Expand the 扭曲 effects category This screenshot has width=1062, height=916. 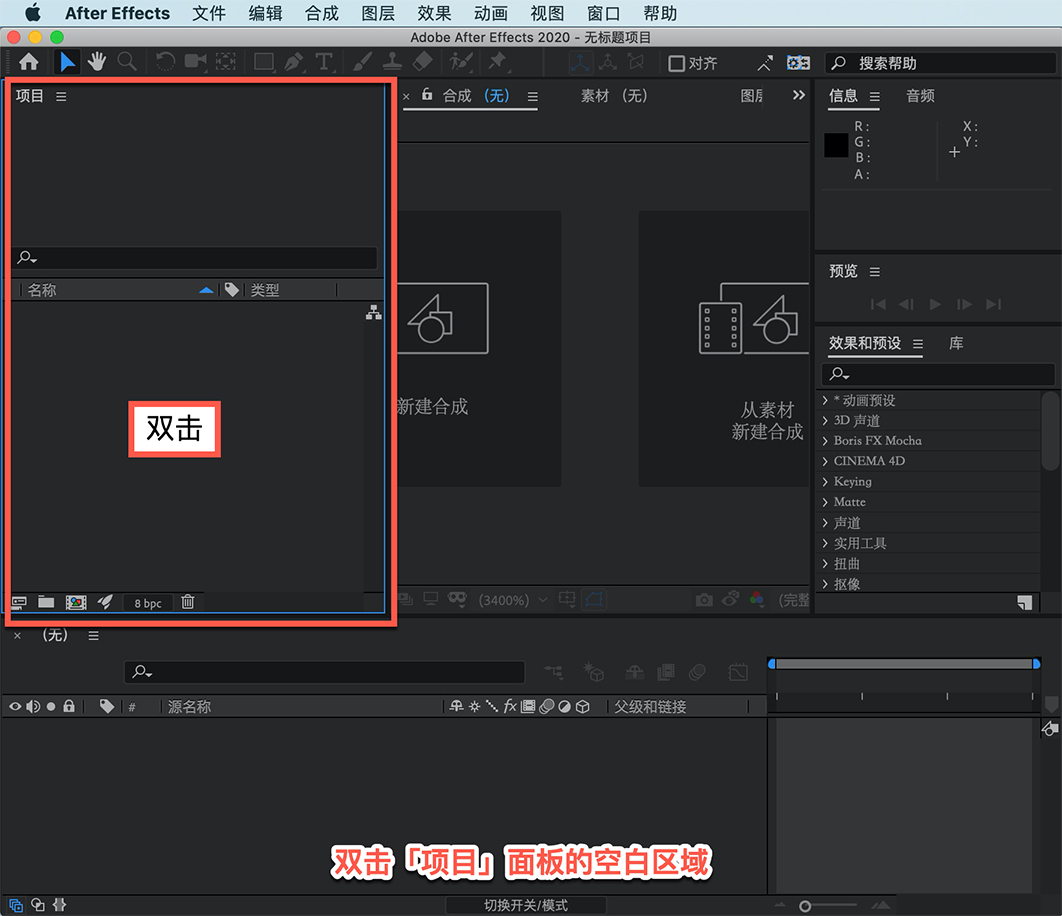coord(825,564)
